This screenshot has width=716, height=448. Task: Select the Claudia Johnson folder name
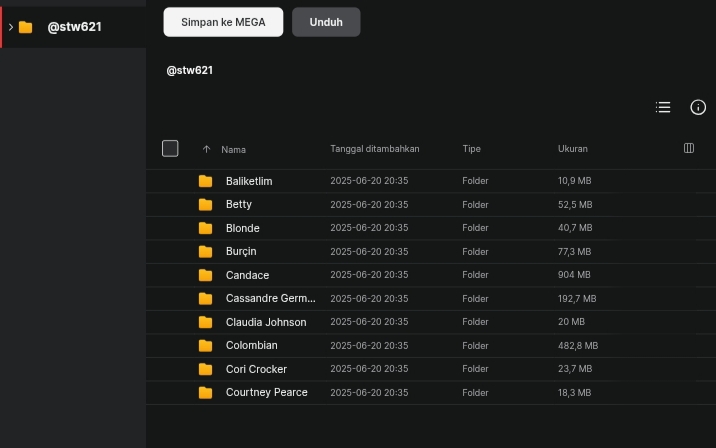266,322
